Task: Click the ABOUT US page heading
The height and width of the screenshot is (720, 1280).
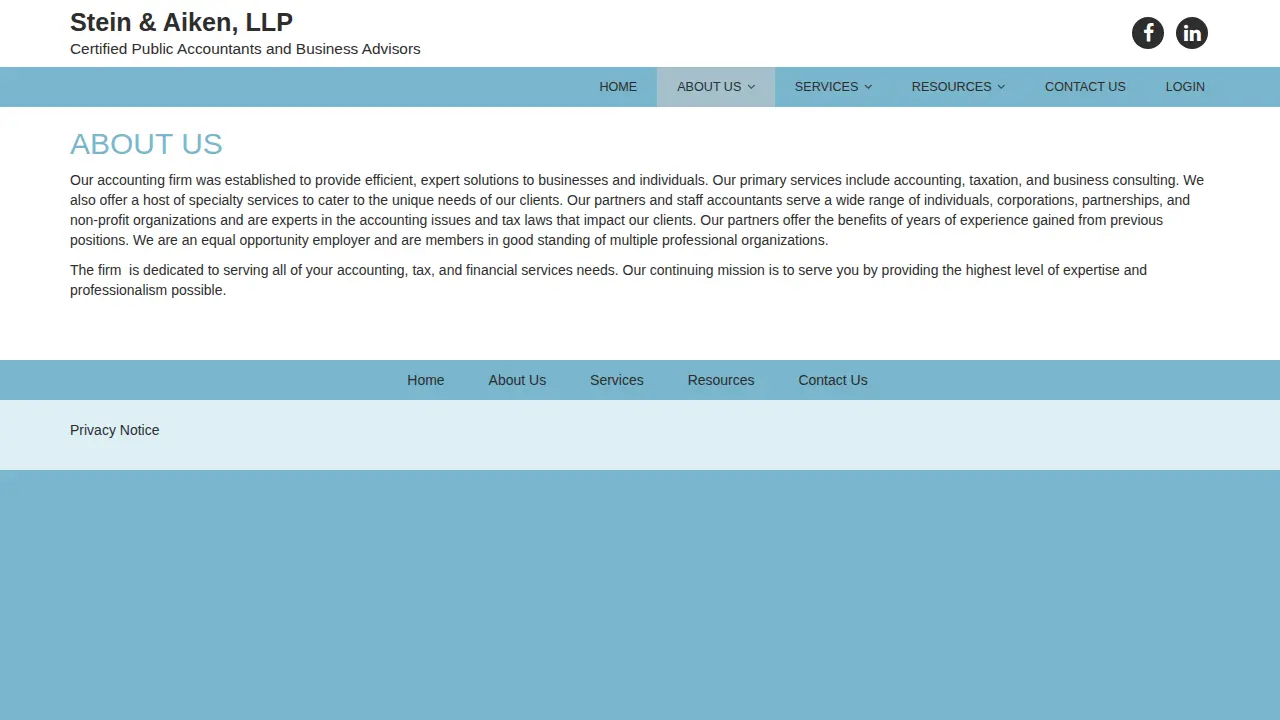Action: coord(146,144)
